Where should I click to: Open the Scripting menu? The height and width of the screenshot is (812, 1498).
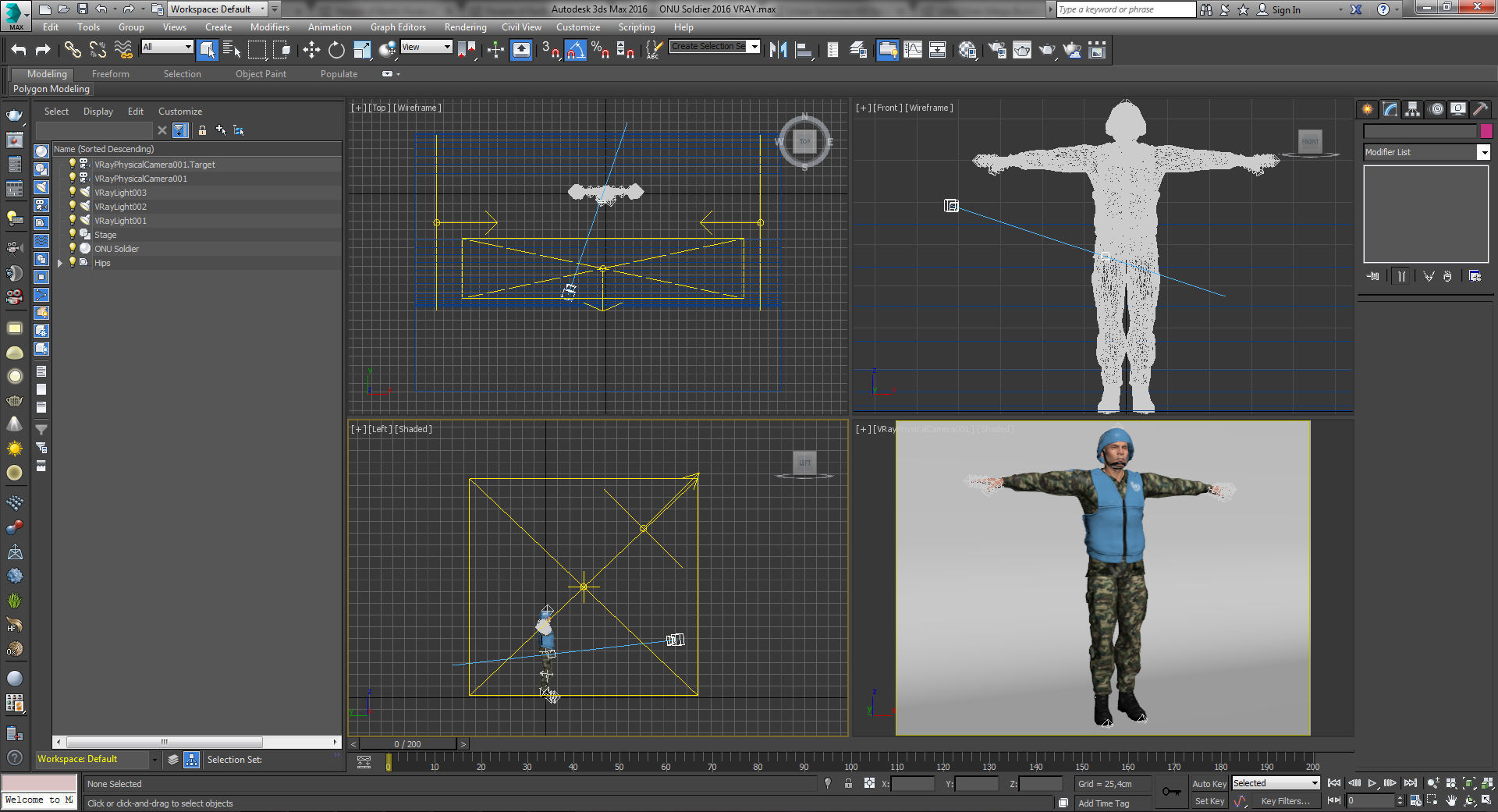coord(637,27)
